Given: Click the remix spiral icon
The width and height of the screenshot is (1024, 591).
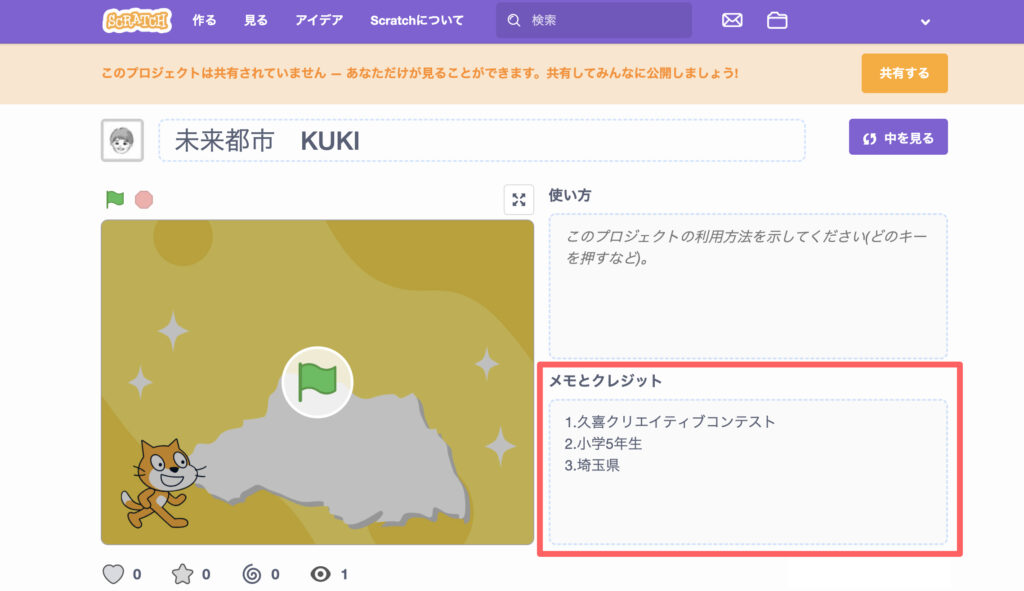Looking at the screenshot, I should click(x=251, y=574).
